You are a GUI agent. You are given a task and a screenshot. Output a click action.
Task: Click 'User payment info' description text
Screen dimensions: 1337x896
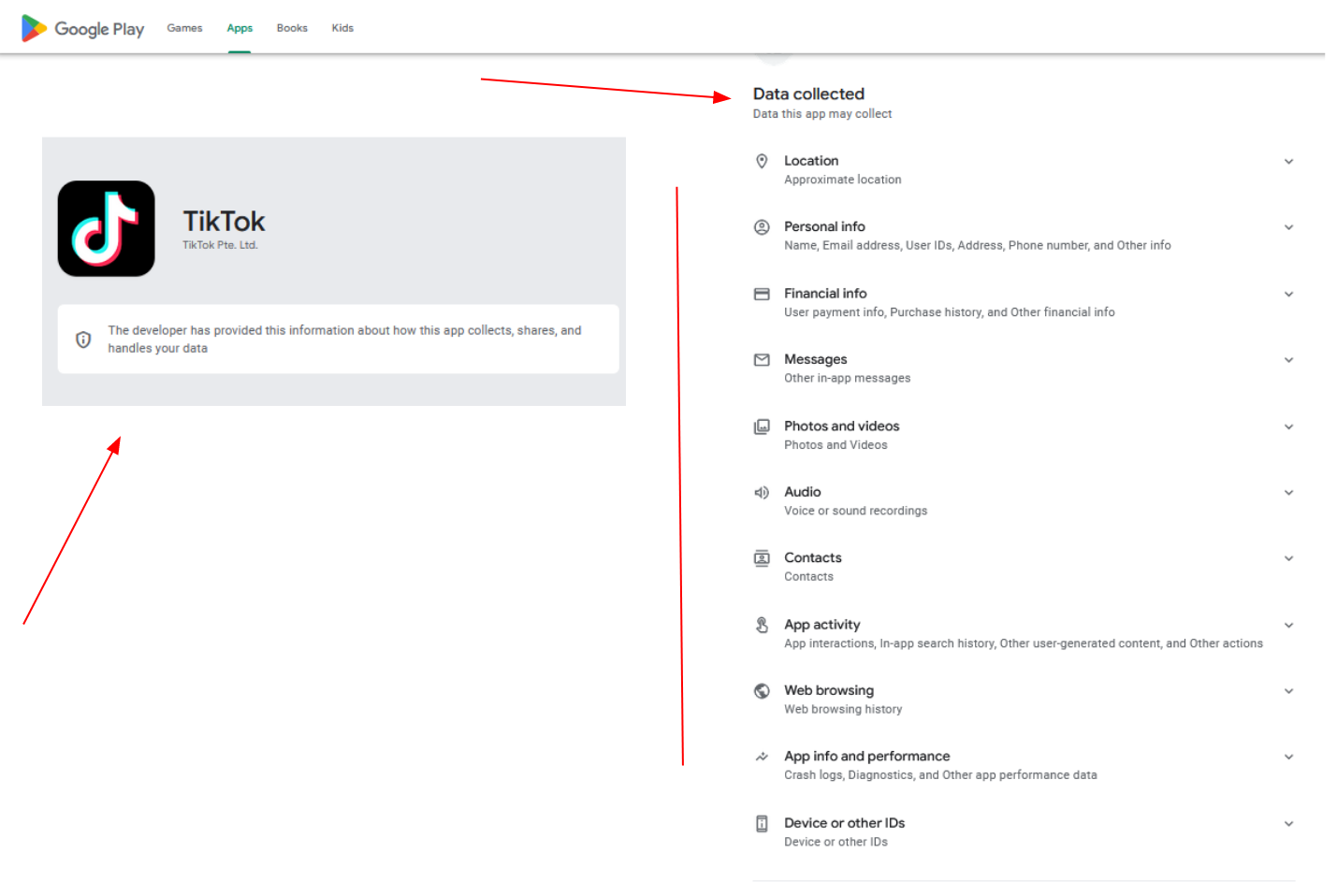pos(949,312)
